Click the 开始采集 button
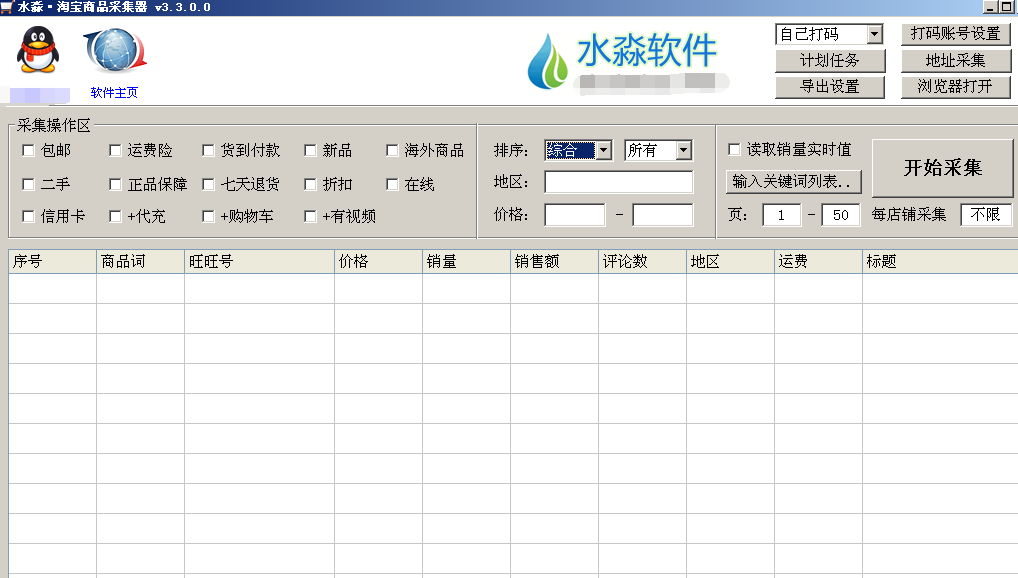The image size is (1018, 578). 942,168
